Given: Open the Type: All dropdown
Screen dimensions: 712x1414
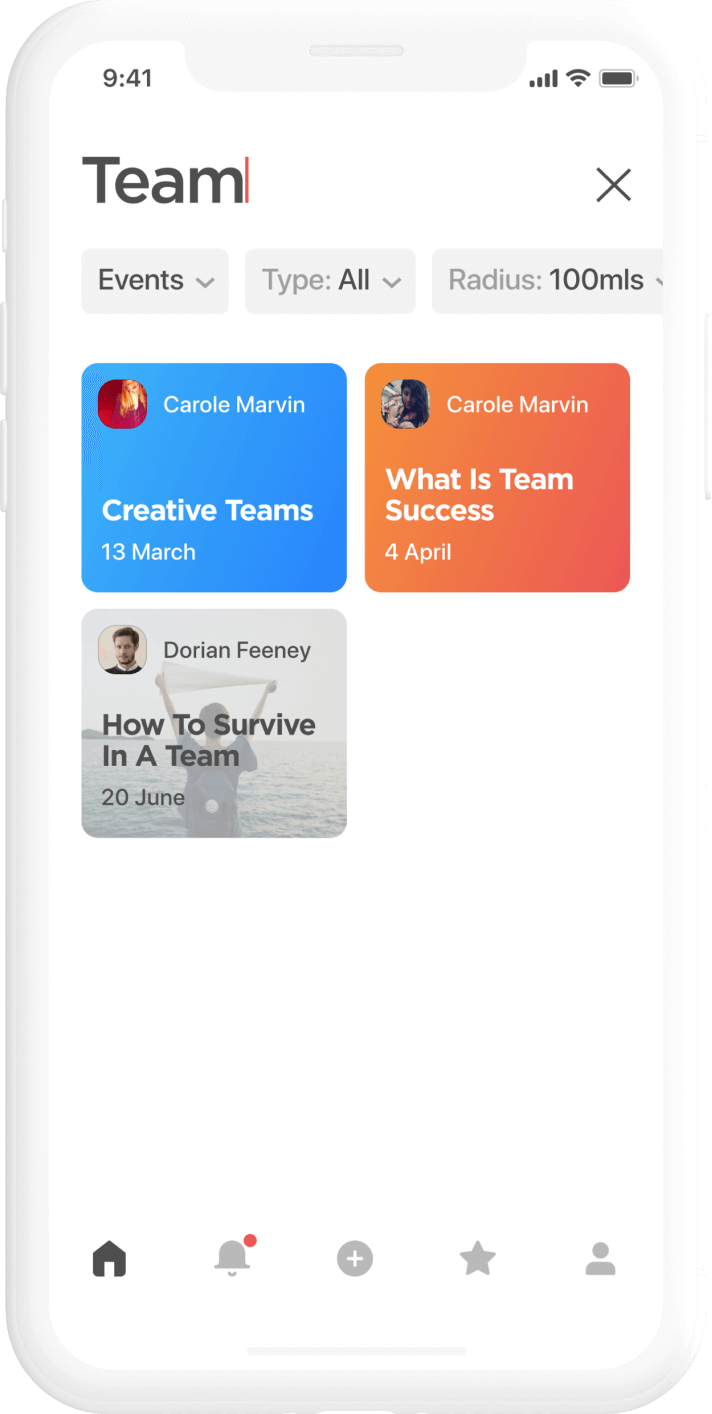Looking at the screenshot, I should point(330,281).
